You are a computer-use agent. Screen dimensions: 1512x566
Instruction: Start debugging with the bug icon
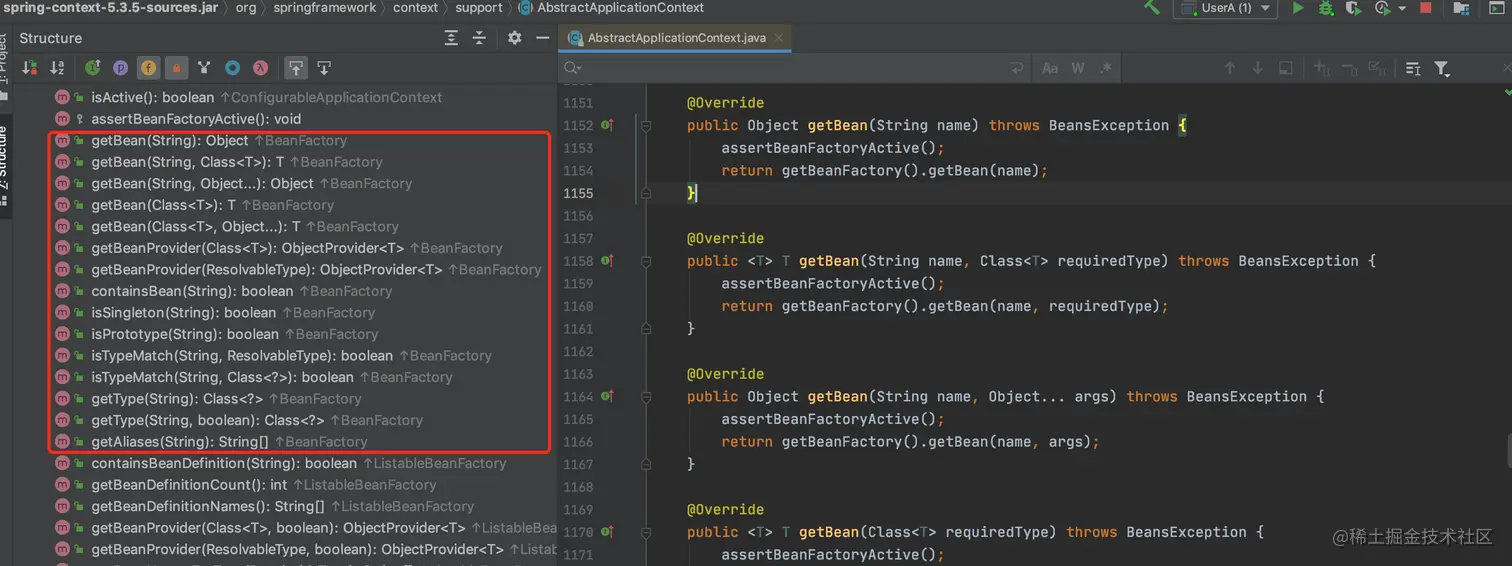pos(1326,7)
